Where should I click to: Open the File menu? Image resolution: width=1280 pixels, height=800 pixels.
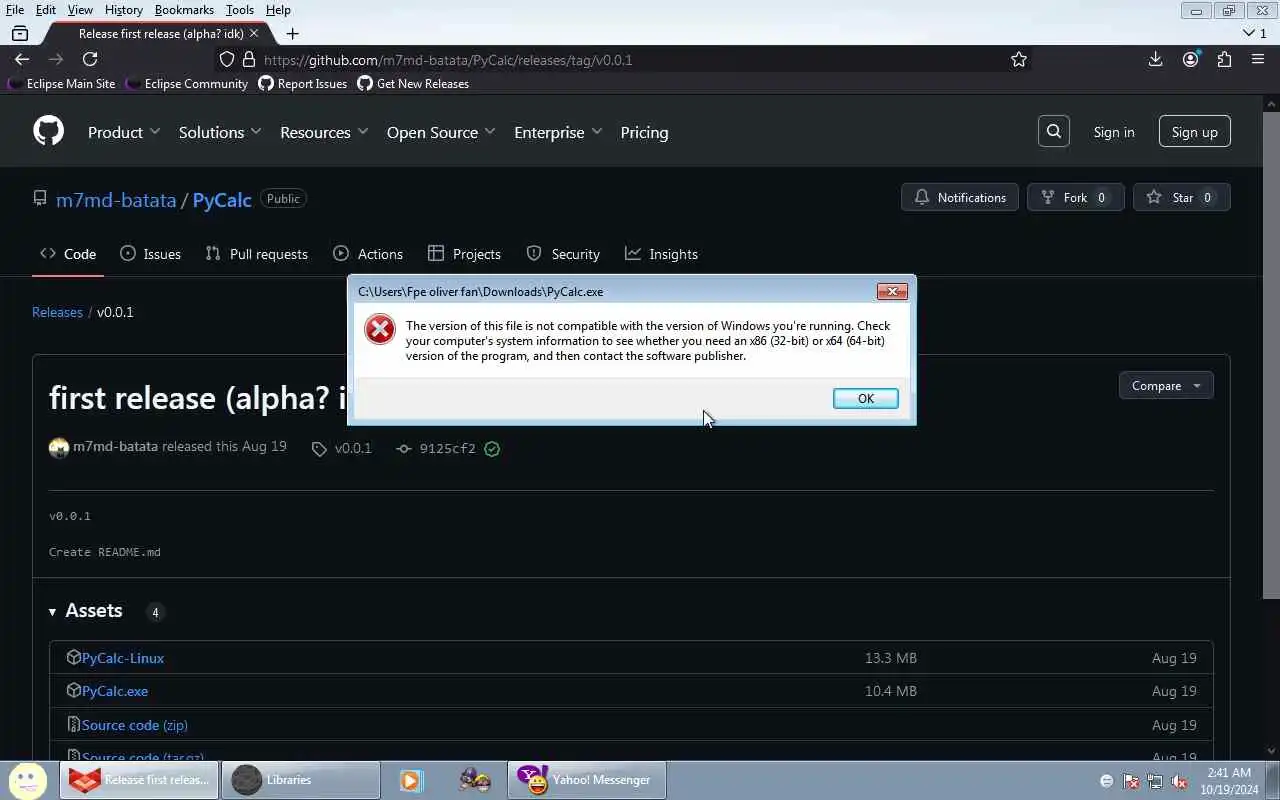[x=15, y=10]
